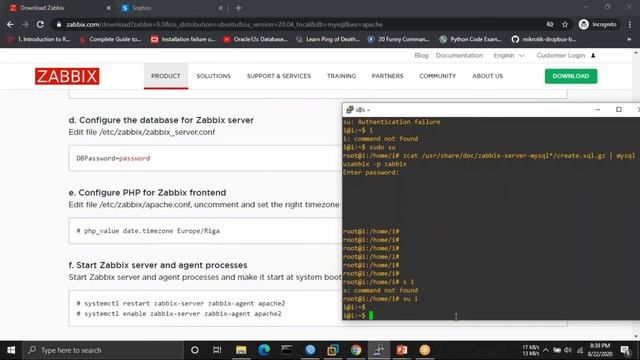
Task: Open the Windows Start menu
Action: [11, 350]
